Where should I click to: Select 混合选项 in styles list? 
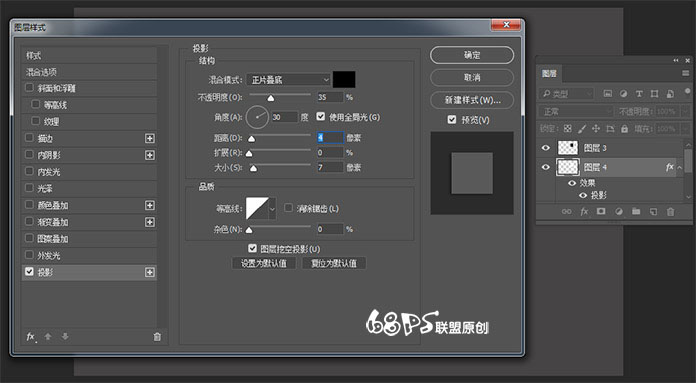[x=89, y=72]
